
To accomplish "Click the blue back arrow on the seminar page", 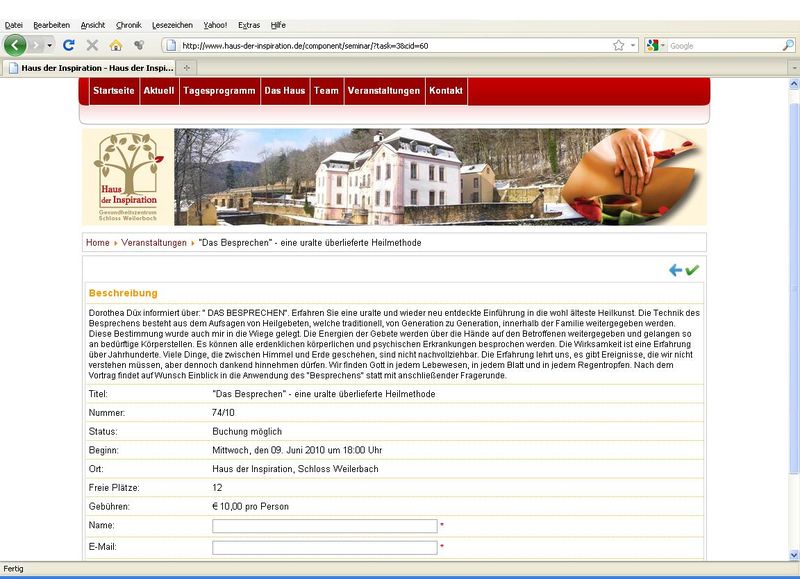I will click(675, 270).
